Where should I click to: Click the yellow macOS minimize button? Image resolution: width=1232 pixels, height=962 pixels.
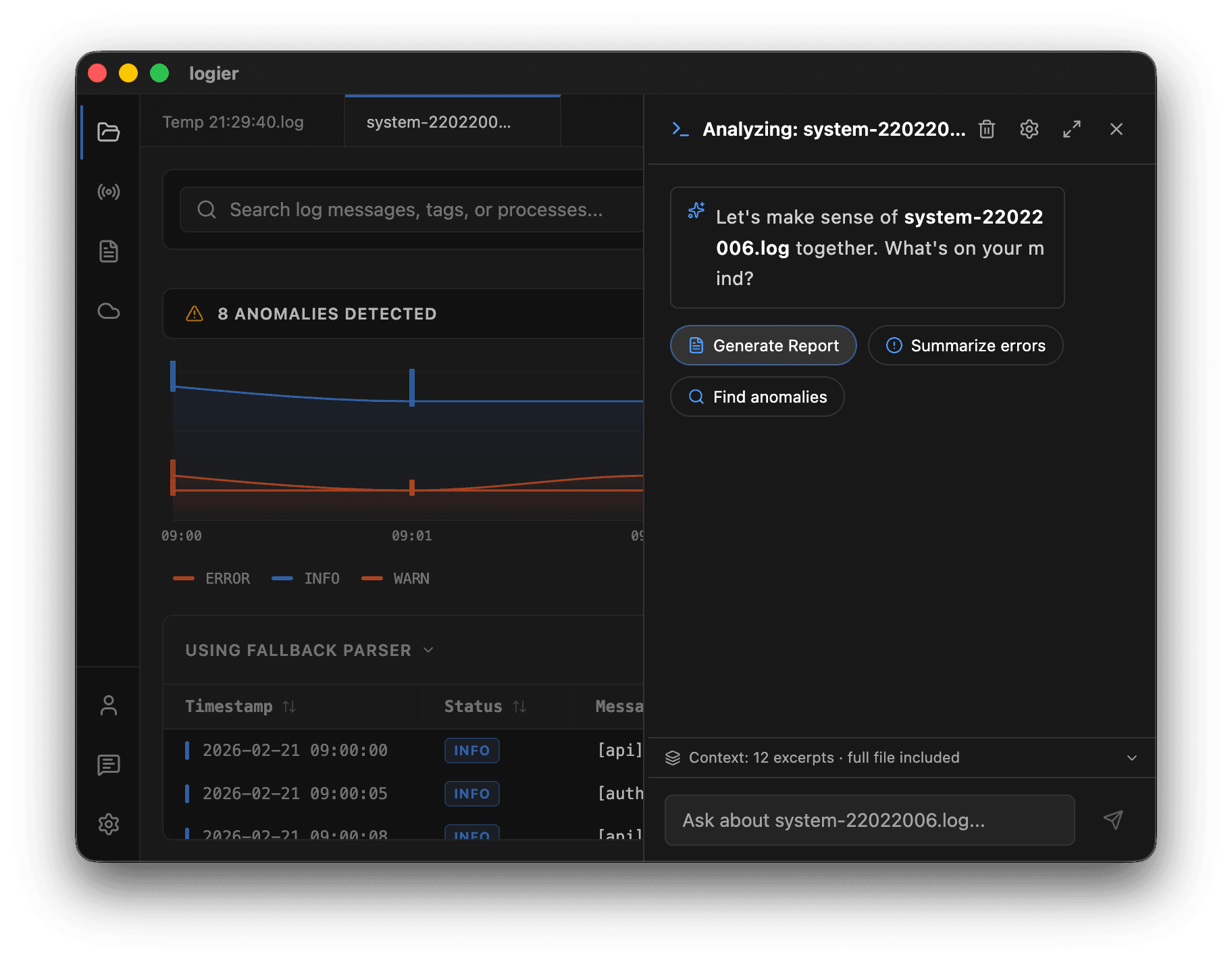click(128, 73)
